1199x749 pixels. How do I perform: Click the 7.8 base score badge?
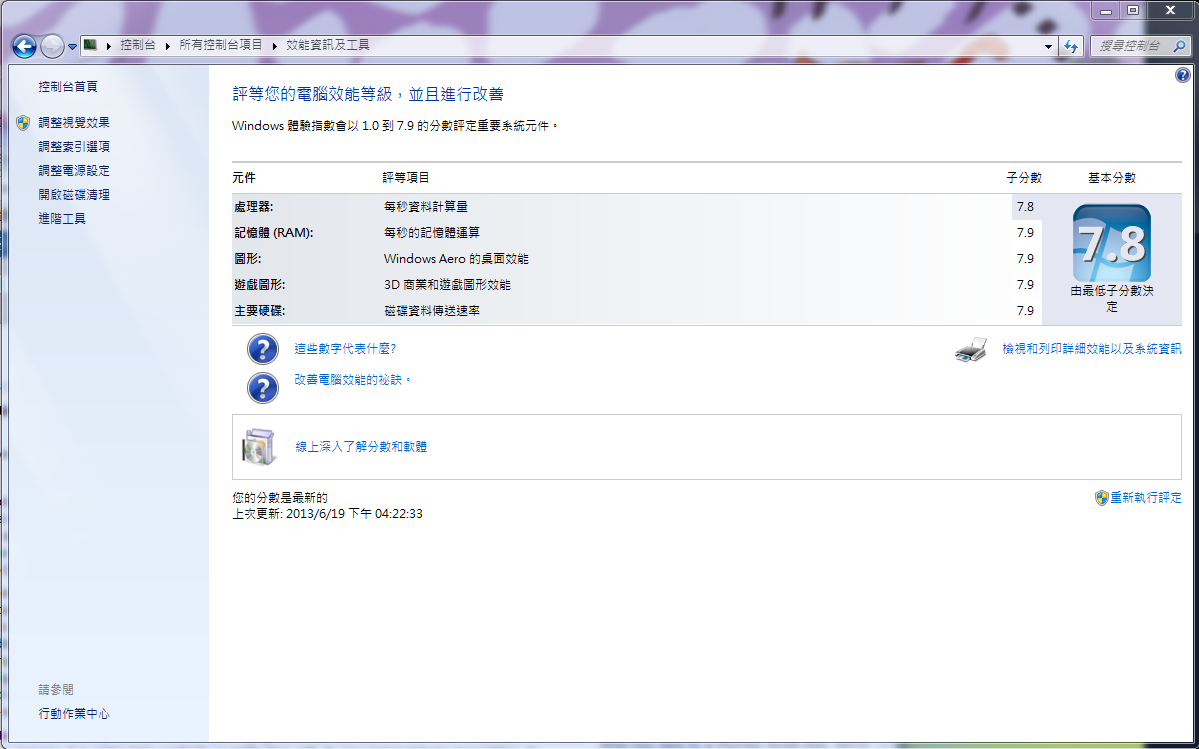point(1112,244)
